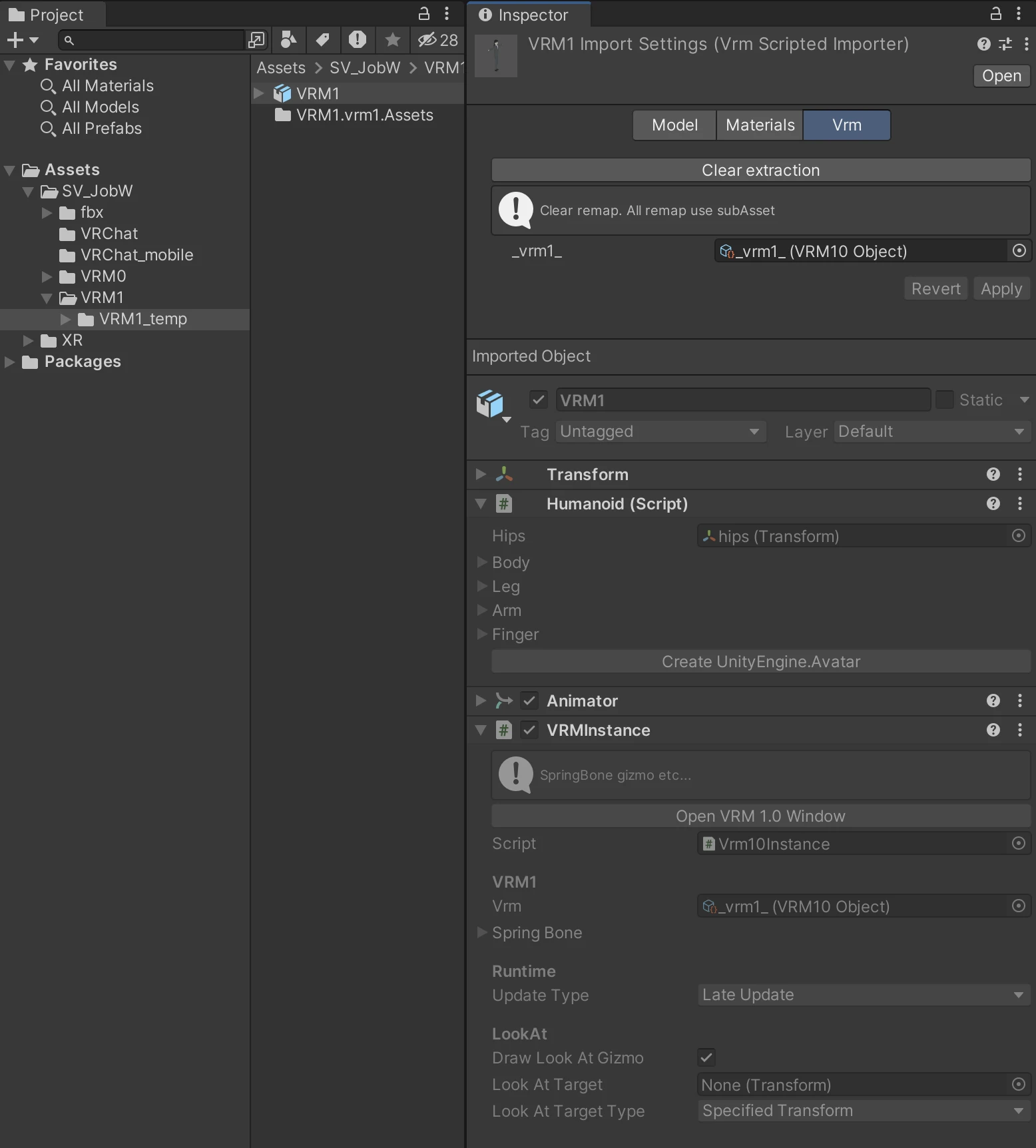Switch to the Materials tab
Image resolution: width=1036 pixels, height=1148 pixels.
click(760, 125)
